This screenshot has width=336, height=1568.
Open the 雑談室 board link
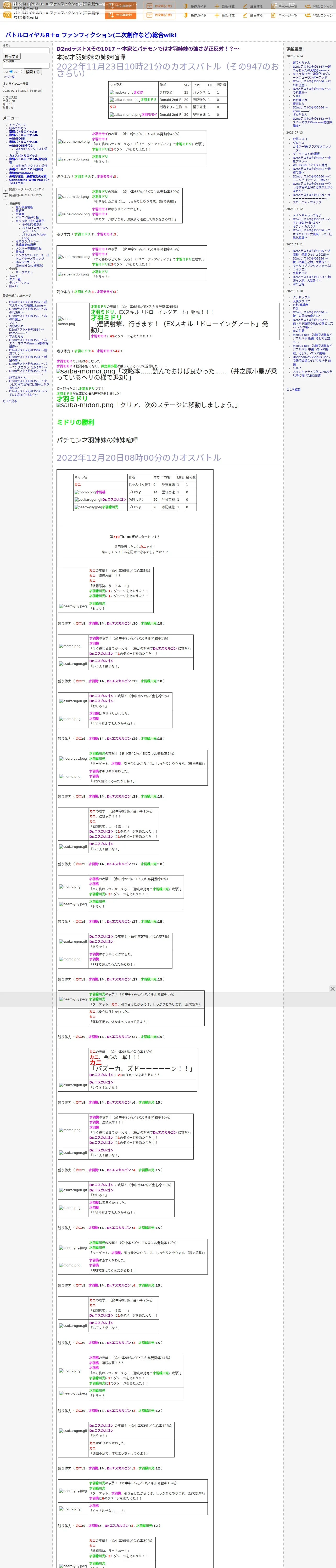[20, 211]
